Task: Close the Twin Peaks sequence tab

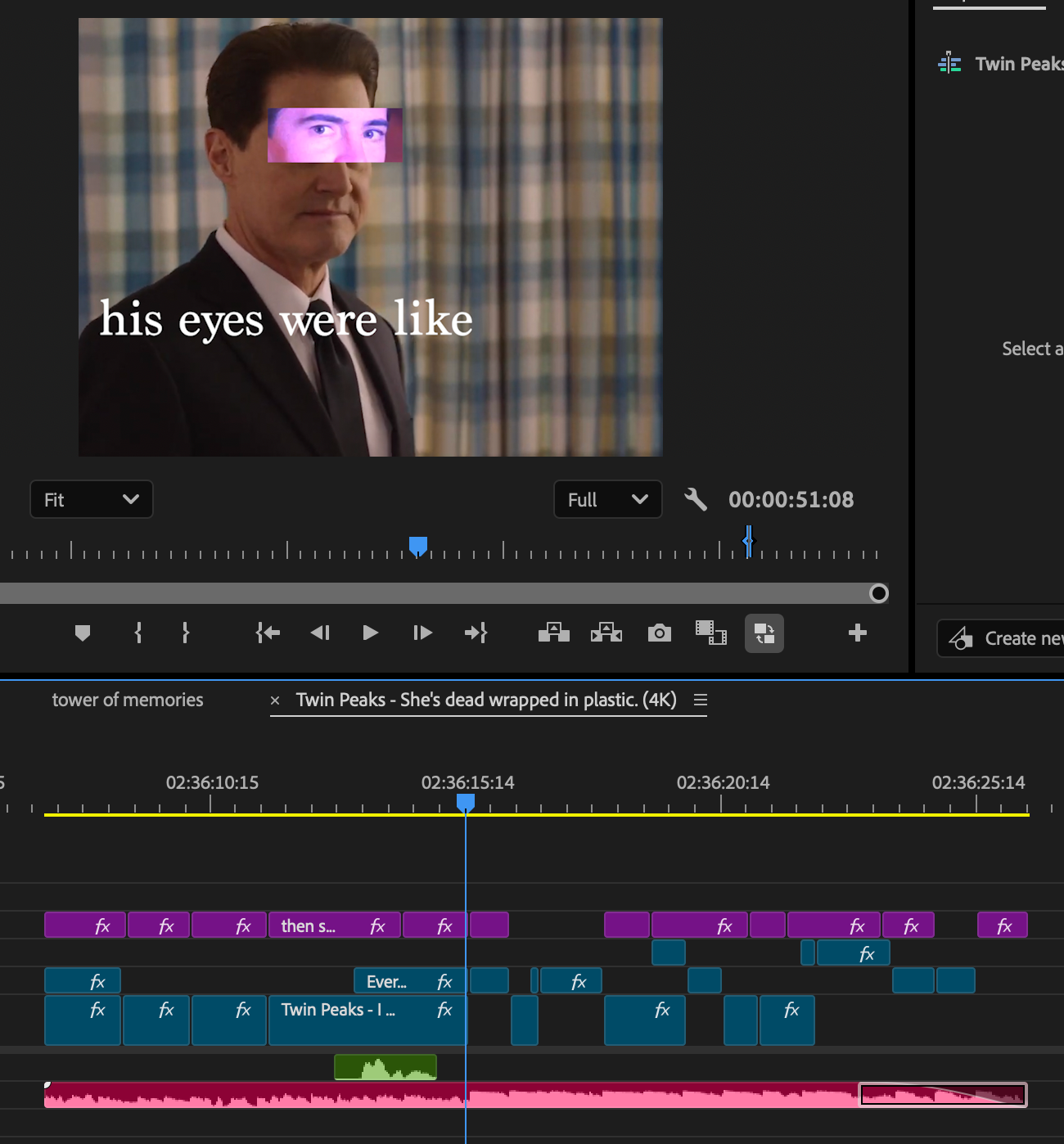Action: [x=275, y=700]
